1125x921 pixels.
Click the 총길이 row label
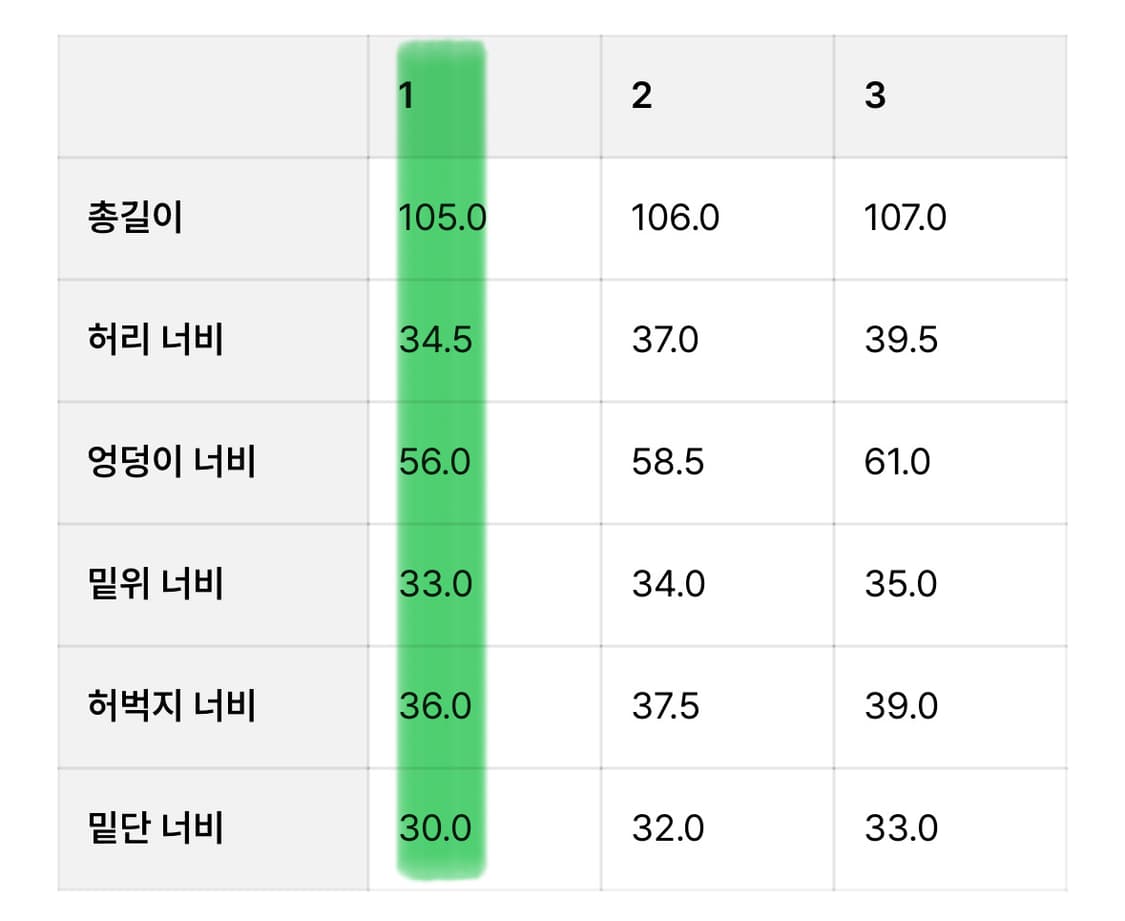coord(135,217)
